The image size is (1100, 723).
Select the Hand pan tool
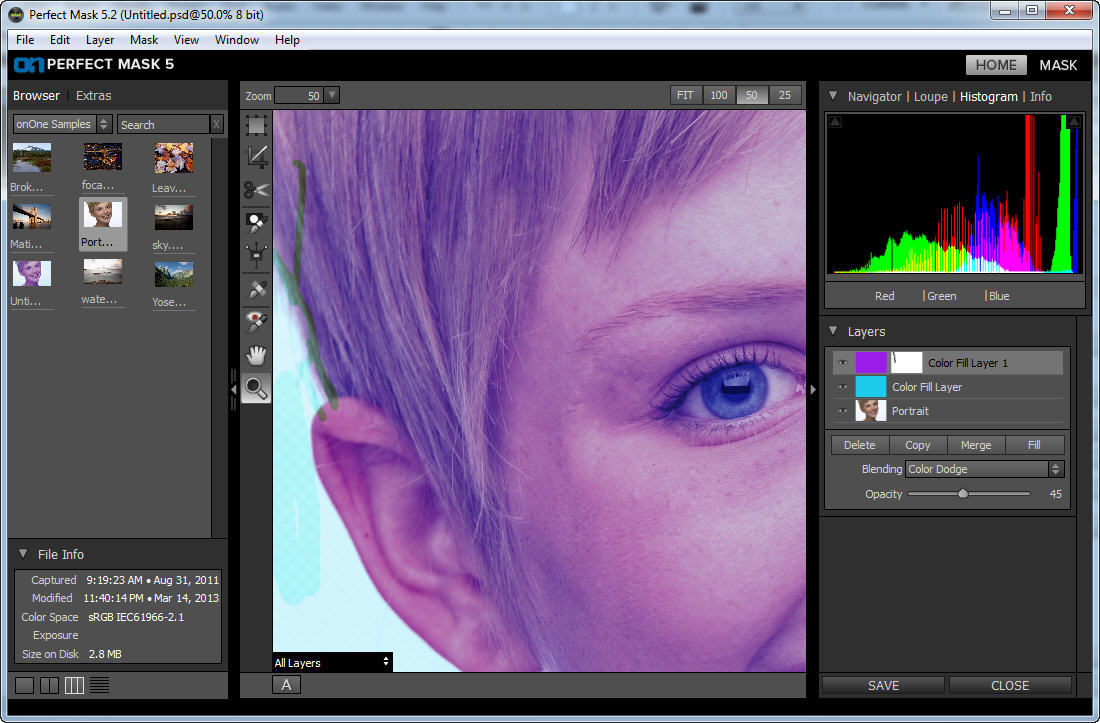click(256, 355)
